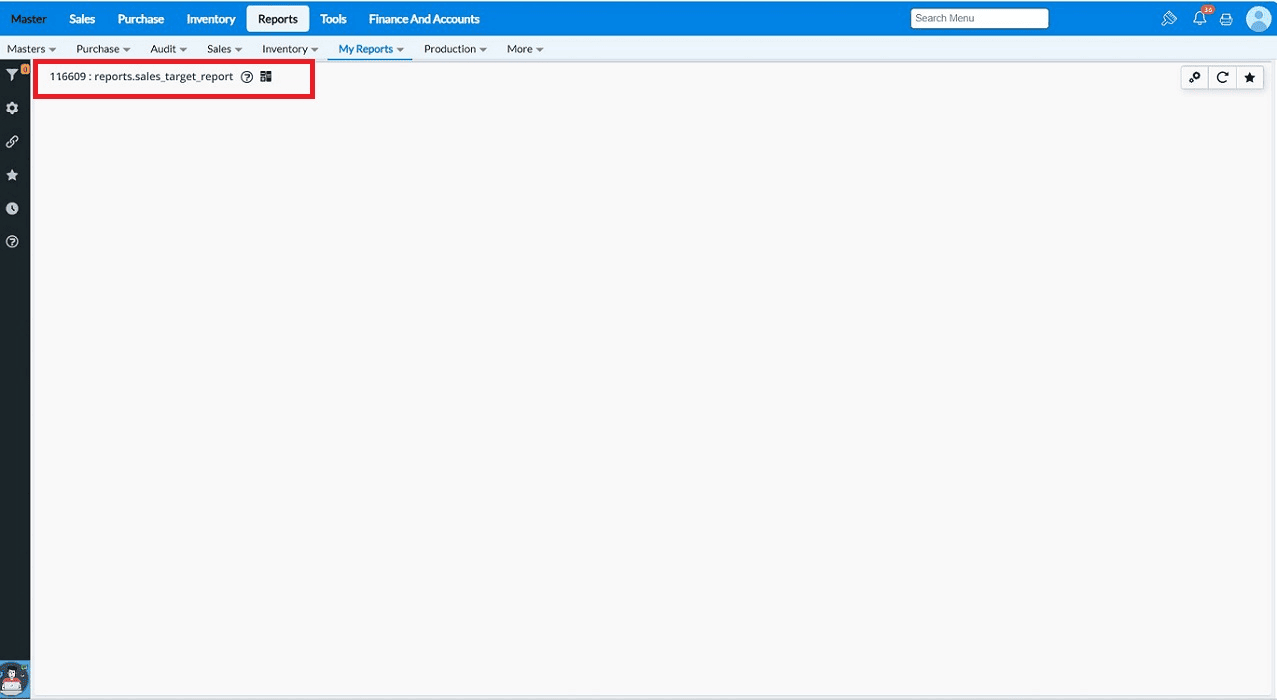The width and height of the screenshot is (1277, 700).
Task: Show recent history clock icon
Action: [x=12, y=209]
